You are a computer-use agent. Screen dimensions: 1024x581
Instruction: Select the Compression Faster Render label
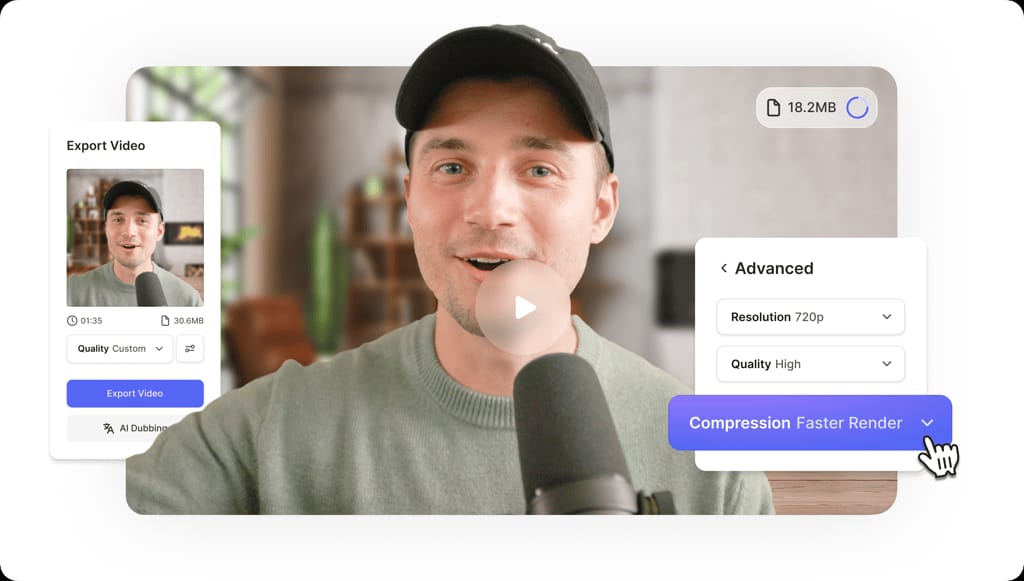(x=795, y=423)
